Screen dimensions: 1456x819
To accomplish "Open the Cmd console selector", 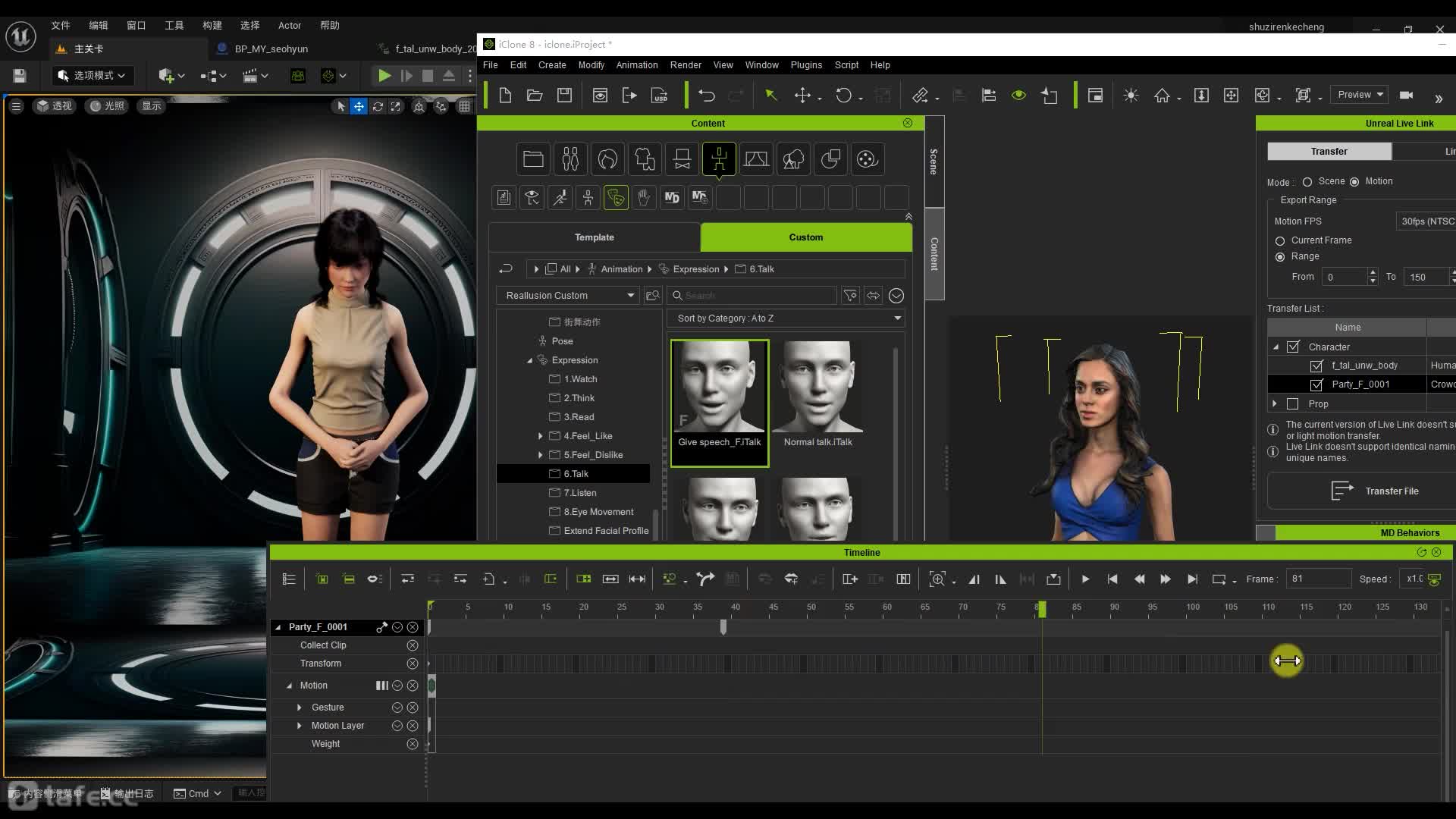I will pyautogui.click(x=197, y=793).
